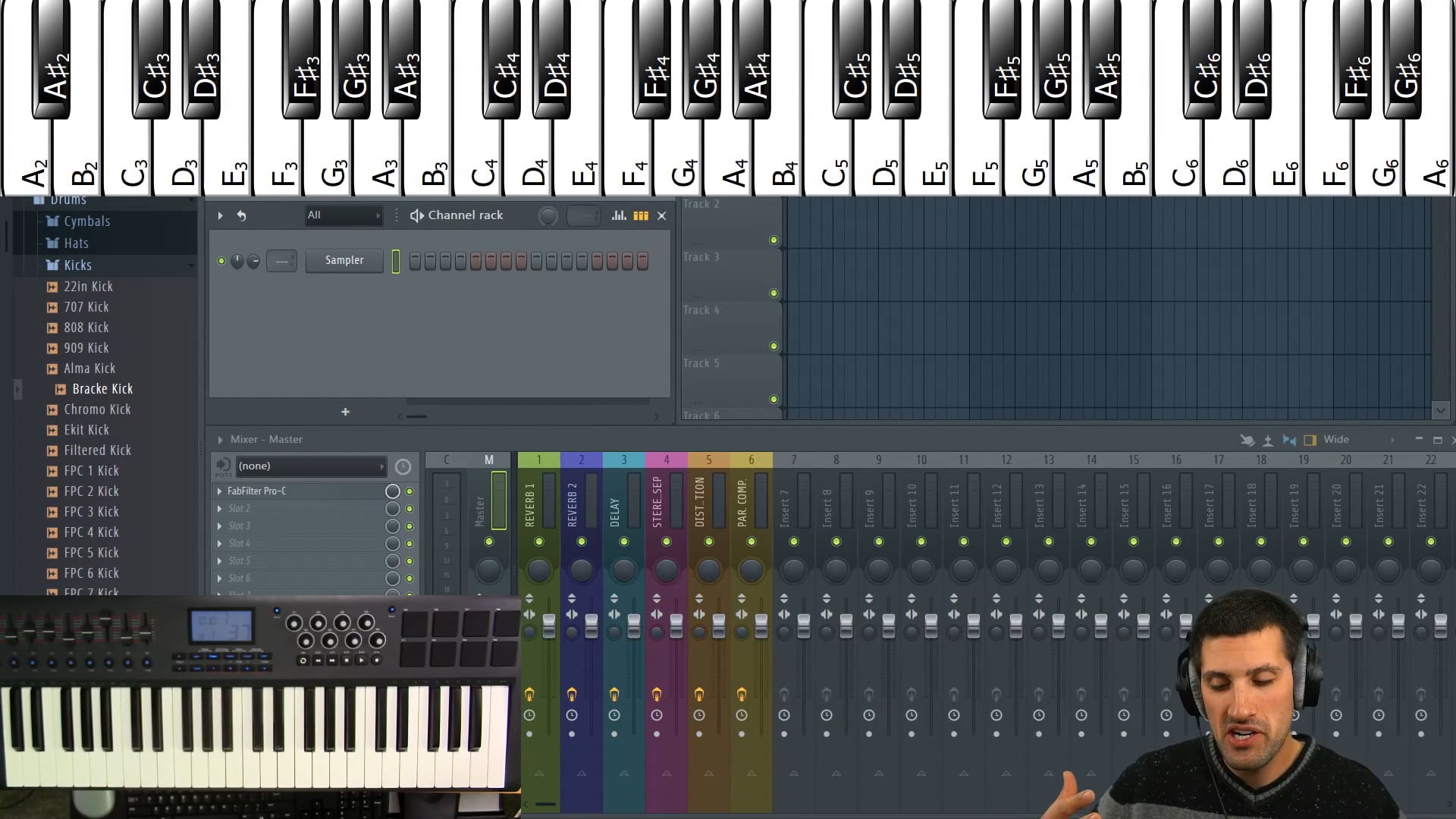Click the mixer extra properties pin icon
Viewport: 1456px width, 819px height.
[1268, 440]
